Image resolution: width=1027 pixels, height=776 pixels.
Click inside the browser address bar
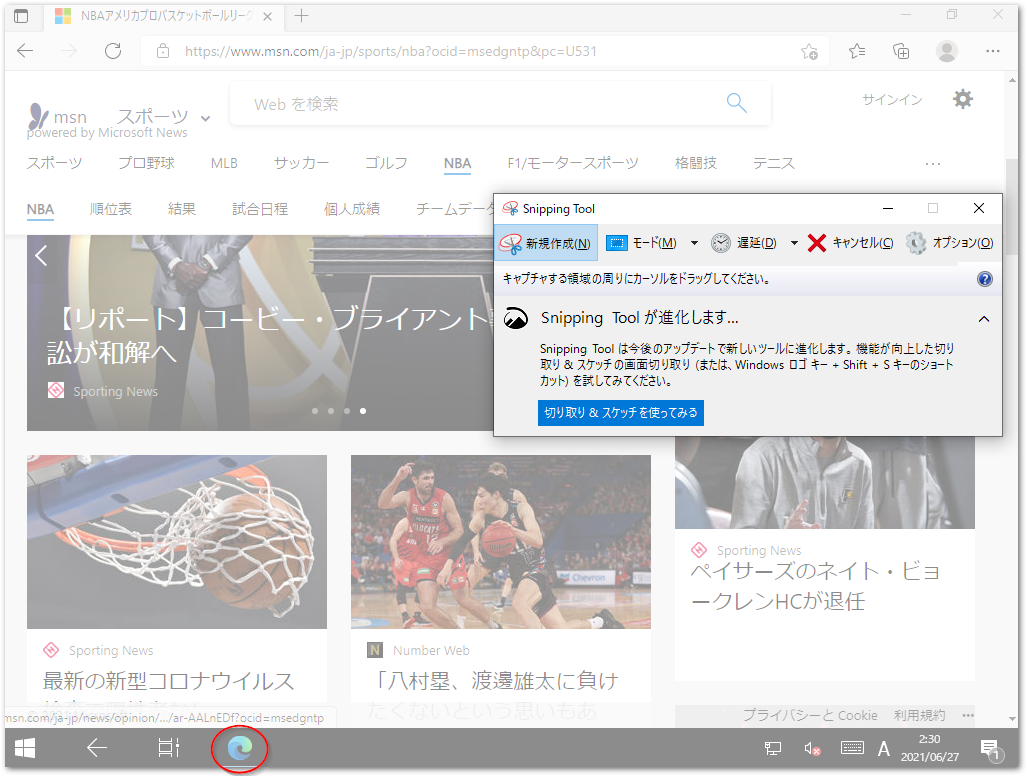pos(400,50)
